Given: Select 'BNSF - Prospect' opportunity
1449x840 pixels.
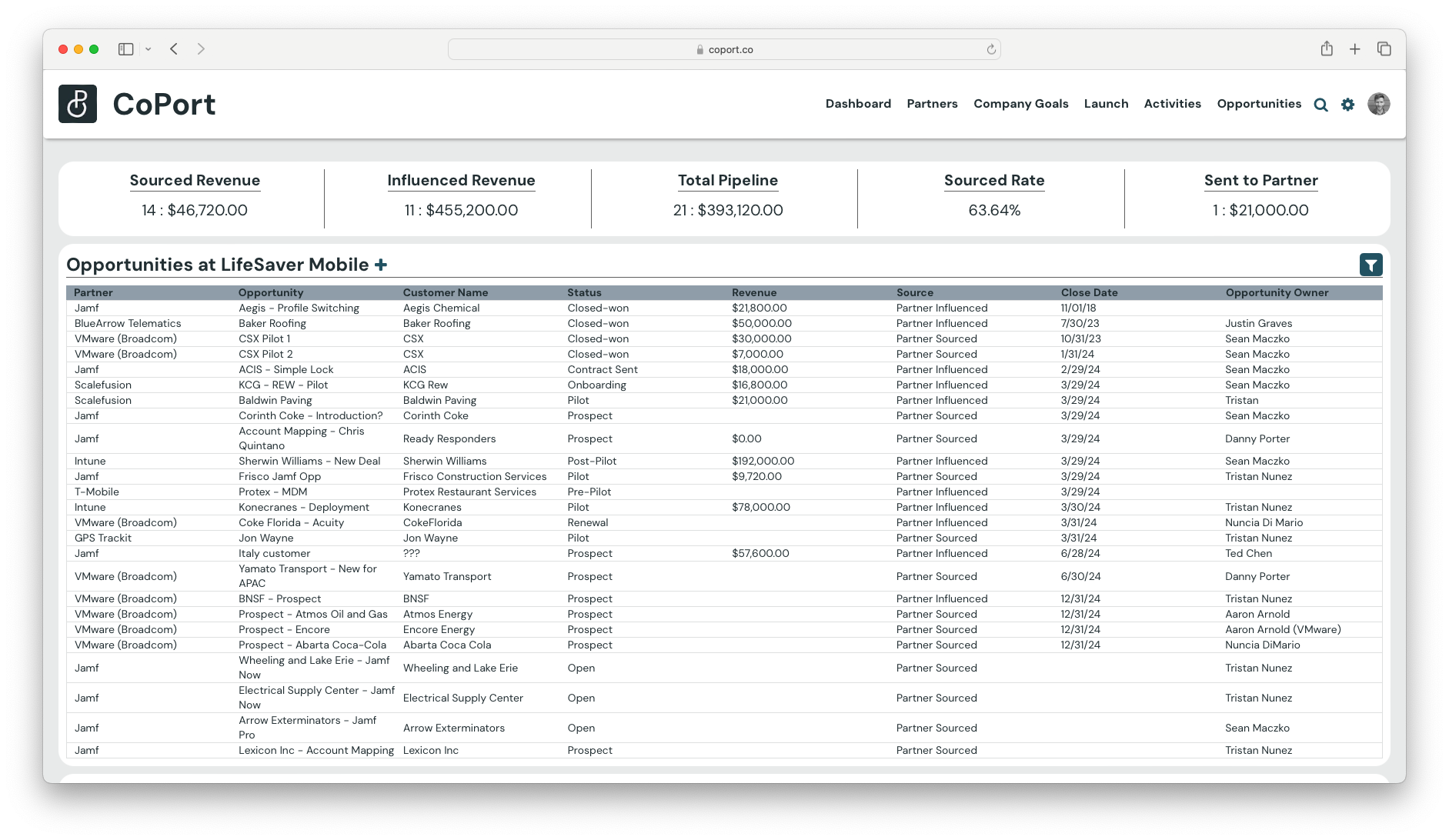Looking at the screenshot, I should coord(279,599).
